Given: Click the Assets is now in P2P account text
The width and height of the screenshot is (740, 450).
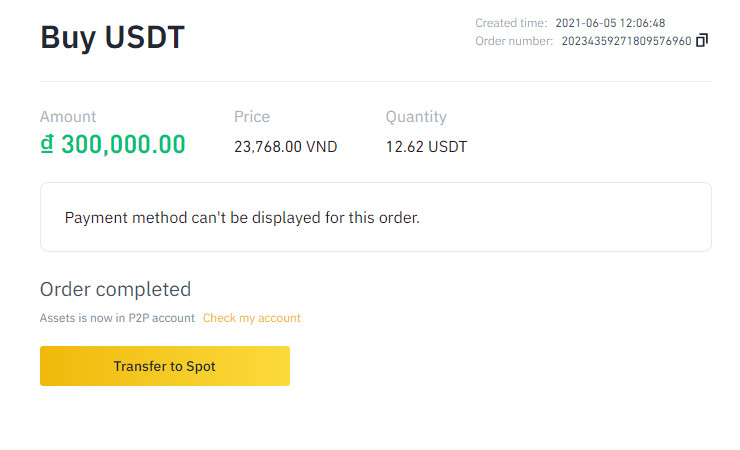Looking at the screenshot, I should (x=118, y=318).
